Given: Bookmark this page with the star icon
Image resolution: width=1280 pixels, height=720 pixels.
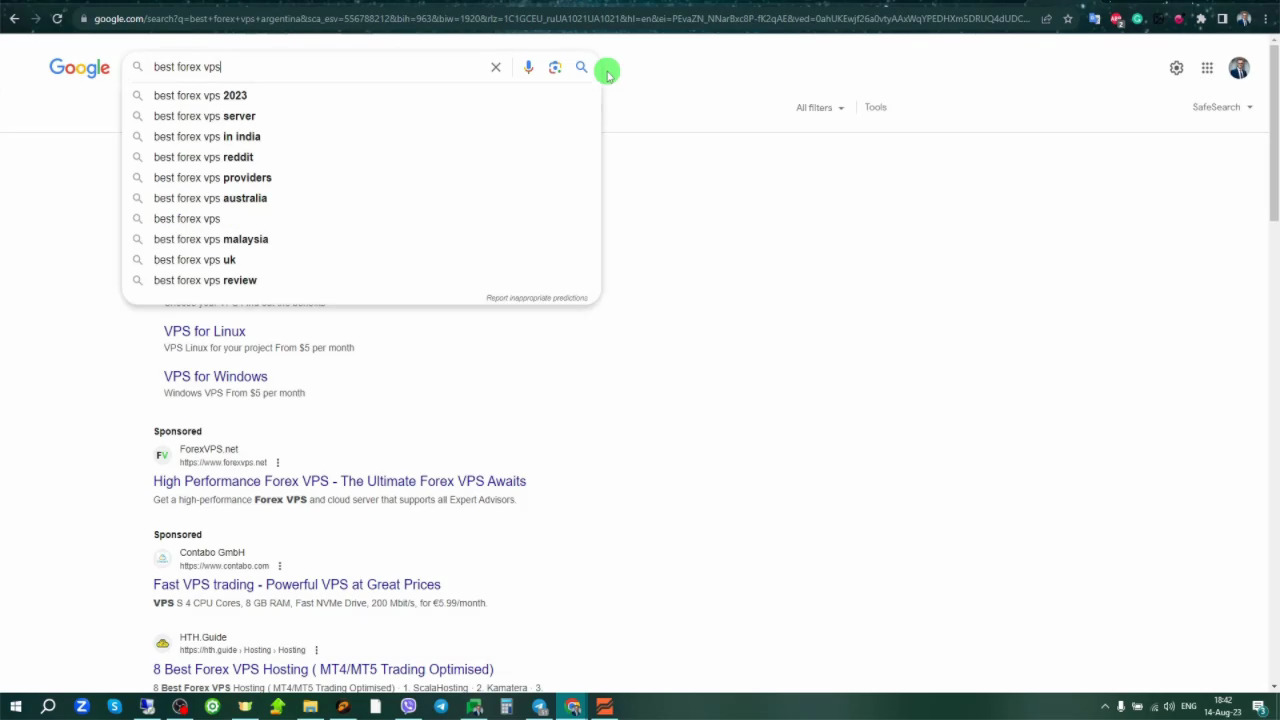Looking at the screenshot, I should click(x=1067, y=18).
